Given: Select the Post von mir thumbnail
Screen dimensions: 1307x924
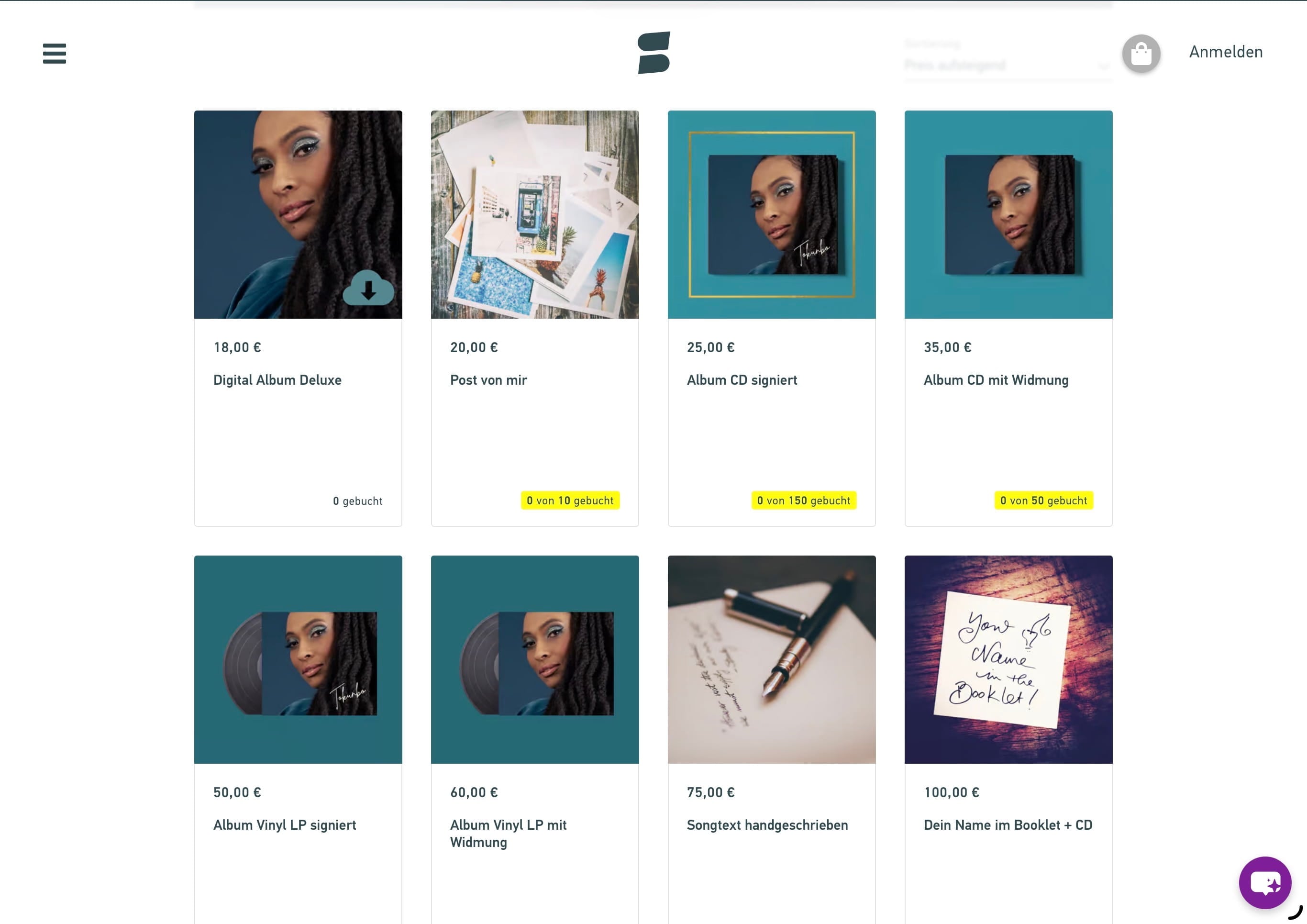Looking at the screenshot, I should [534, 215].
